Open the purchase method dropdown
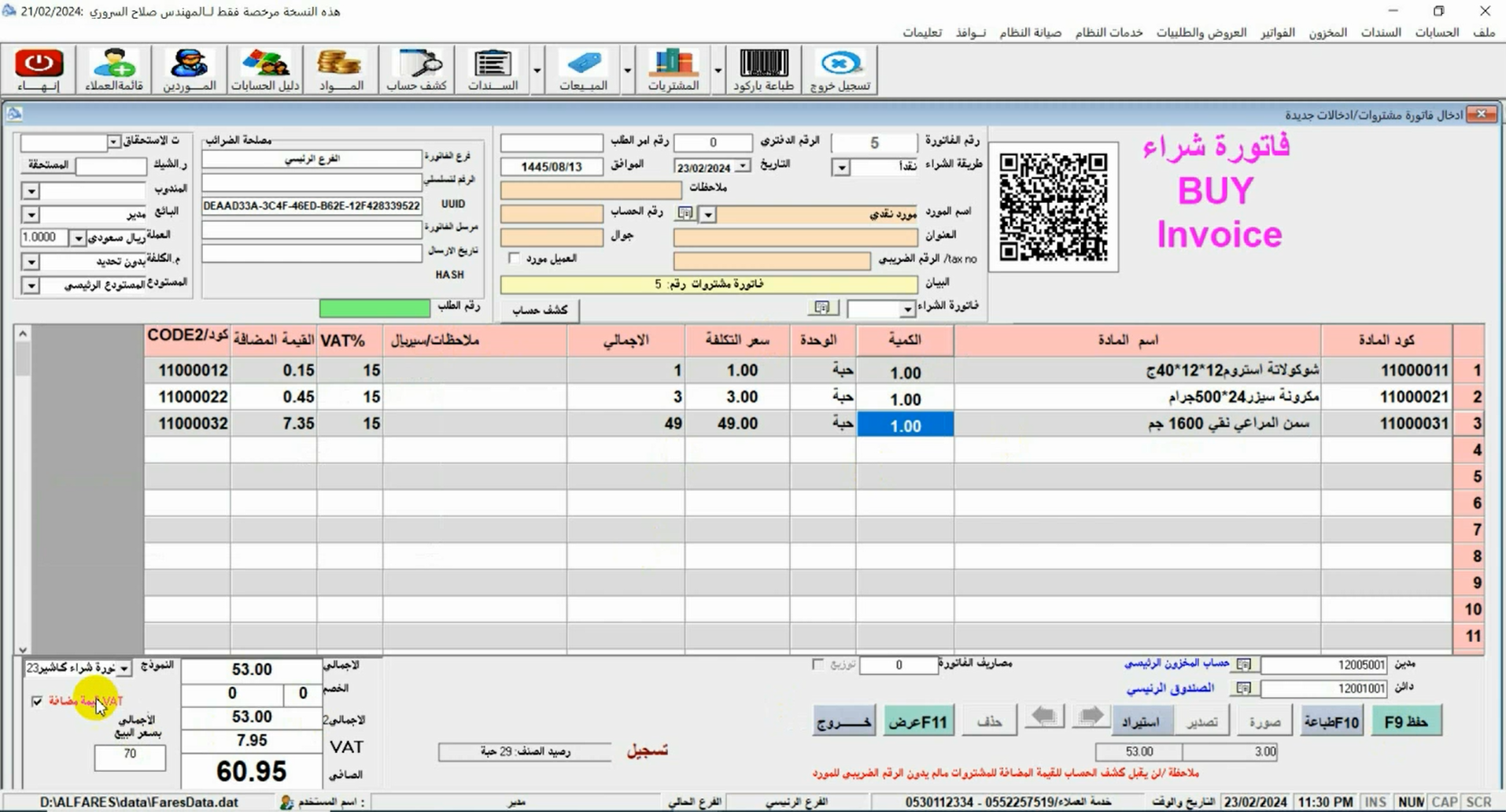 coord(841,168)
